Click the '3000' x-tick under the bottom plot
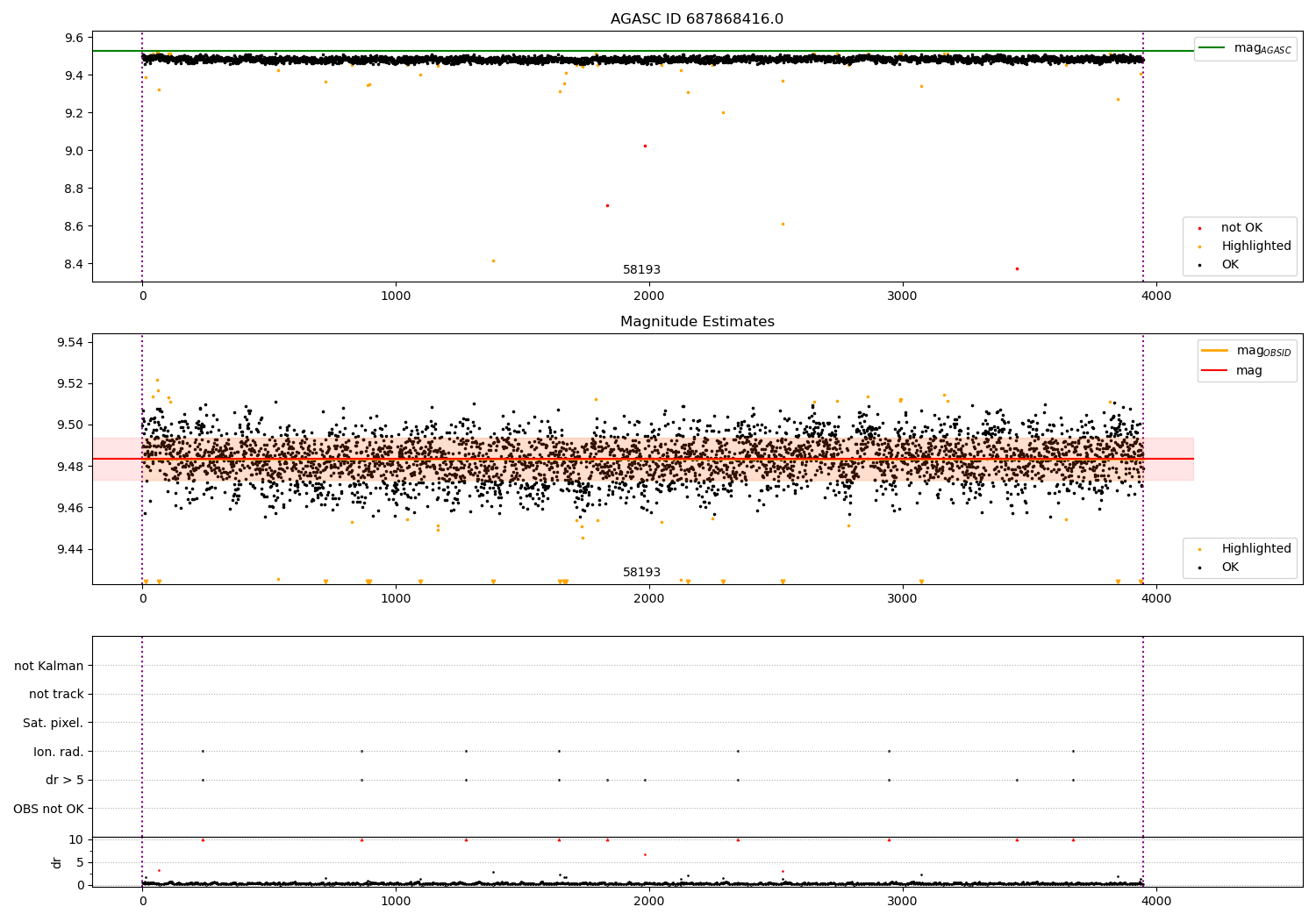This screenshot has width=1316, height=921. 903,901
